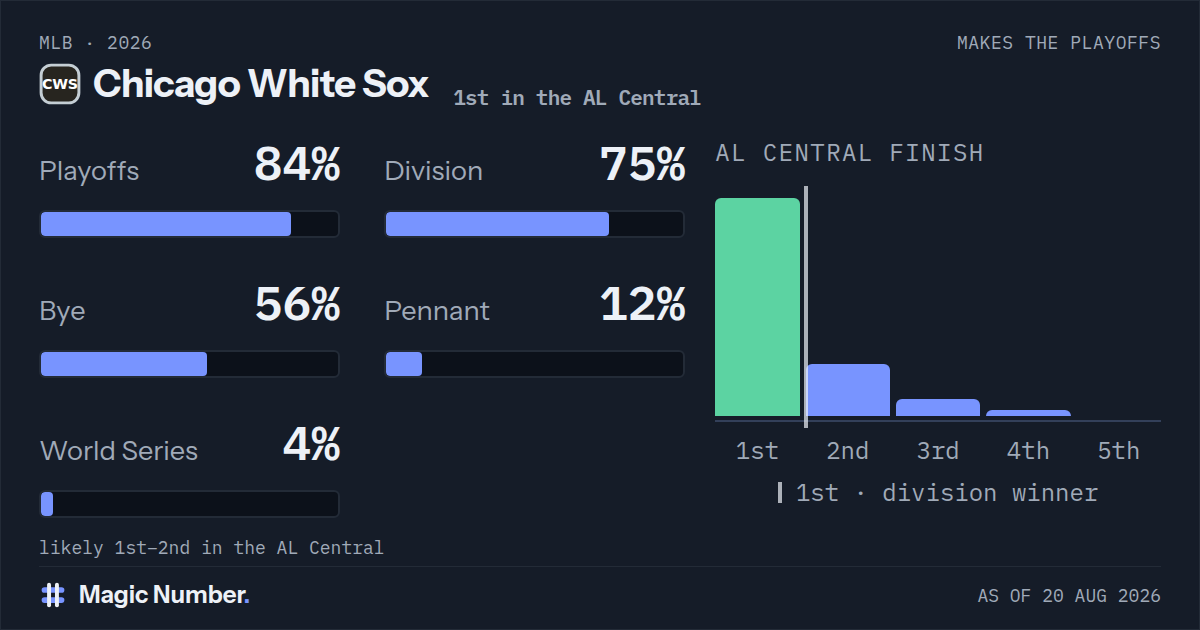The height and width of the screenshot is (630, 1200).
Task: Click the Pennant probability bar
Action: [x=535, y=364]
